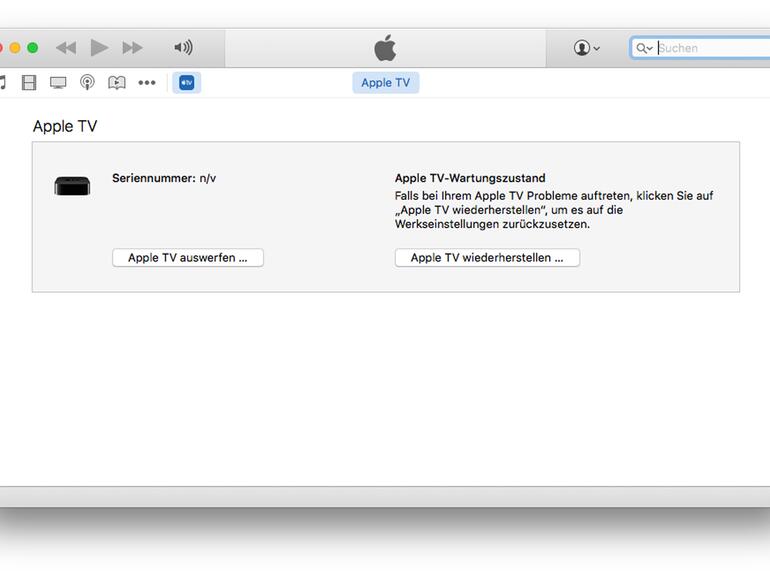Click the Apple TV device thumbnail
Image resolution: width=770 pixels, height=578 pixels.
click(72, 186)
